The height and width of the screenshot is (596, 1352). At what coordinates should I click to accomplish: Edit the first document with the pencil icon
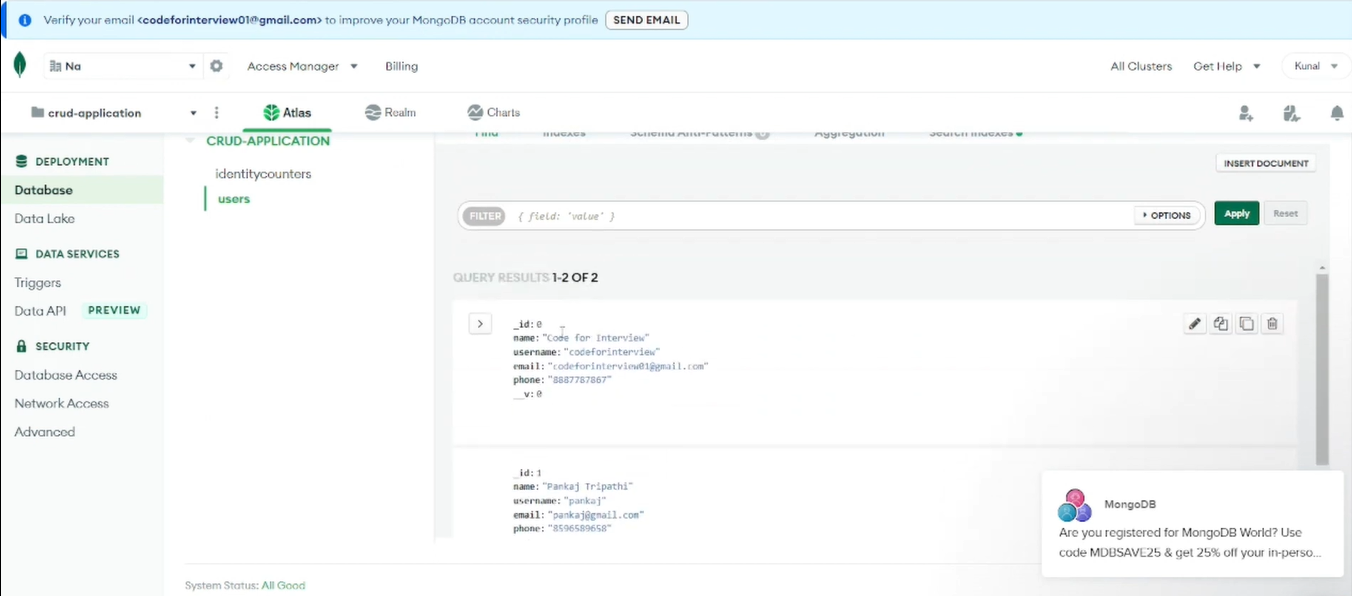click(1194, 323)
